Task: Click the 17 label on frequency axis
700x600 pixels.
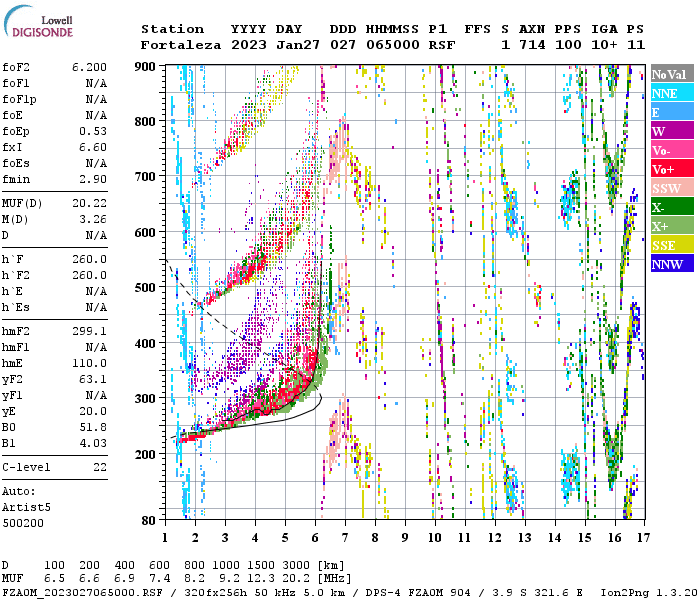Action: click(643, 537)
